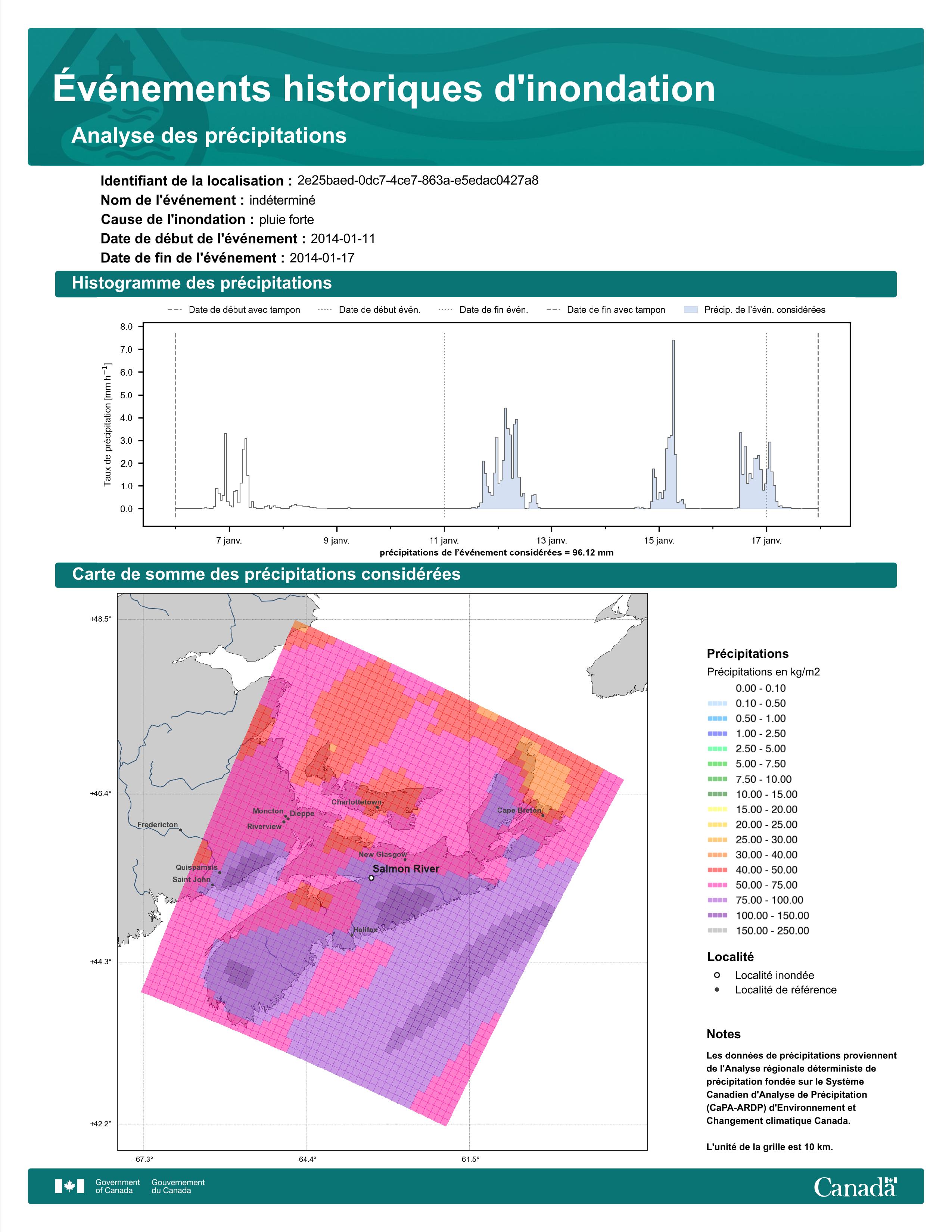Click the flood cause value pluie forte
Screen dimensions: 952x1232
click(x=286, y=220)
